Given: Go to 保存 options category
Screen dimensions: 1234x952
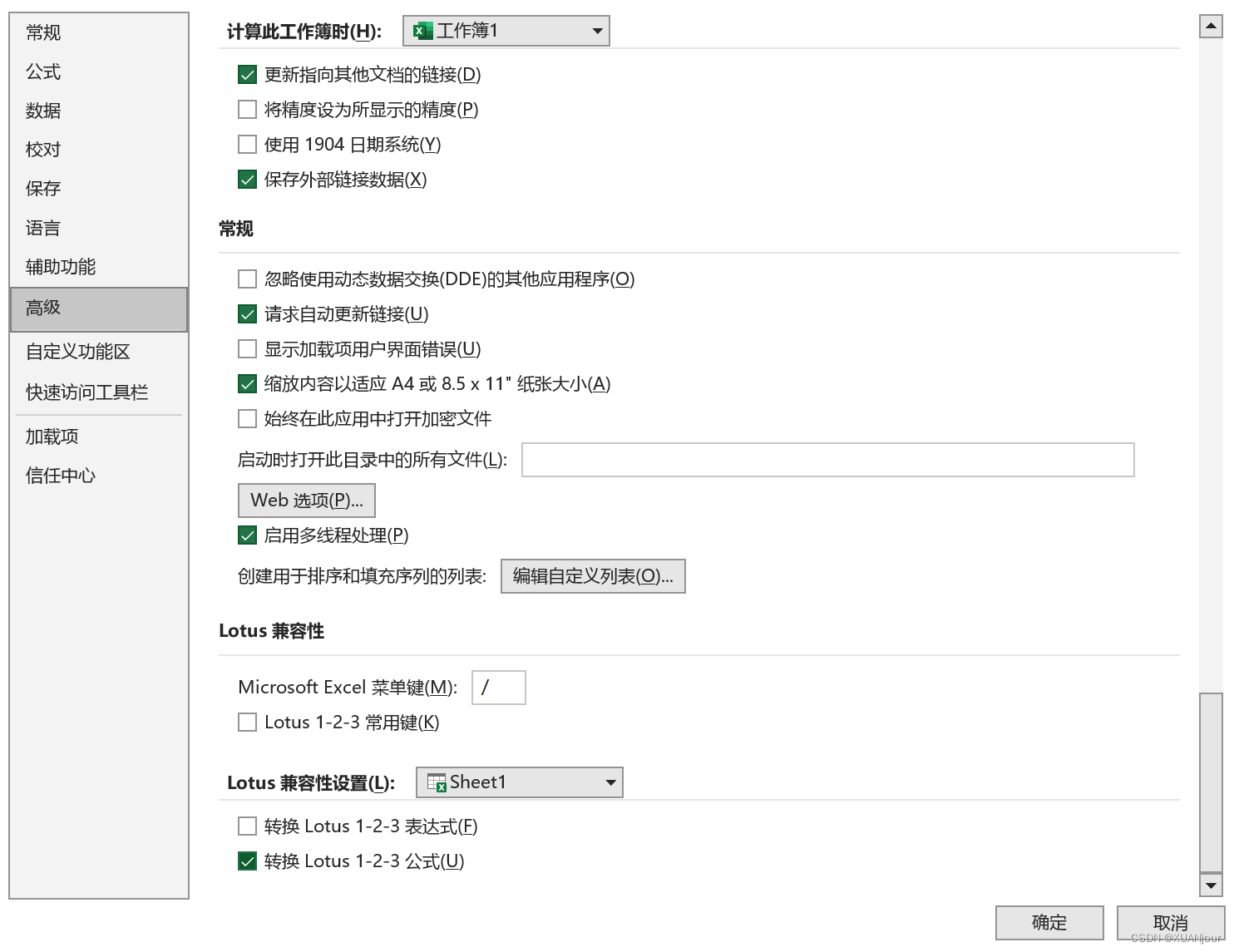Looking at the screenshot, I should coord(99,189).
